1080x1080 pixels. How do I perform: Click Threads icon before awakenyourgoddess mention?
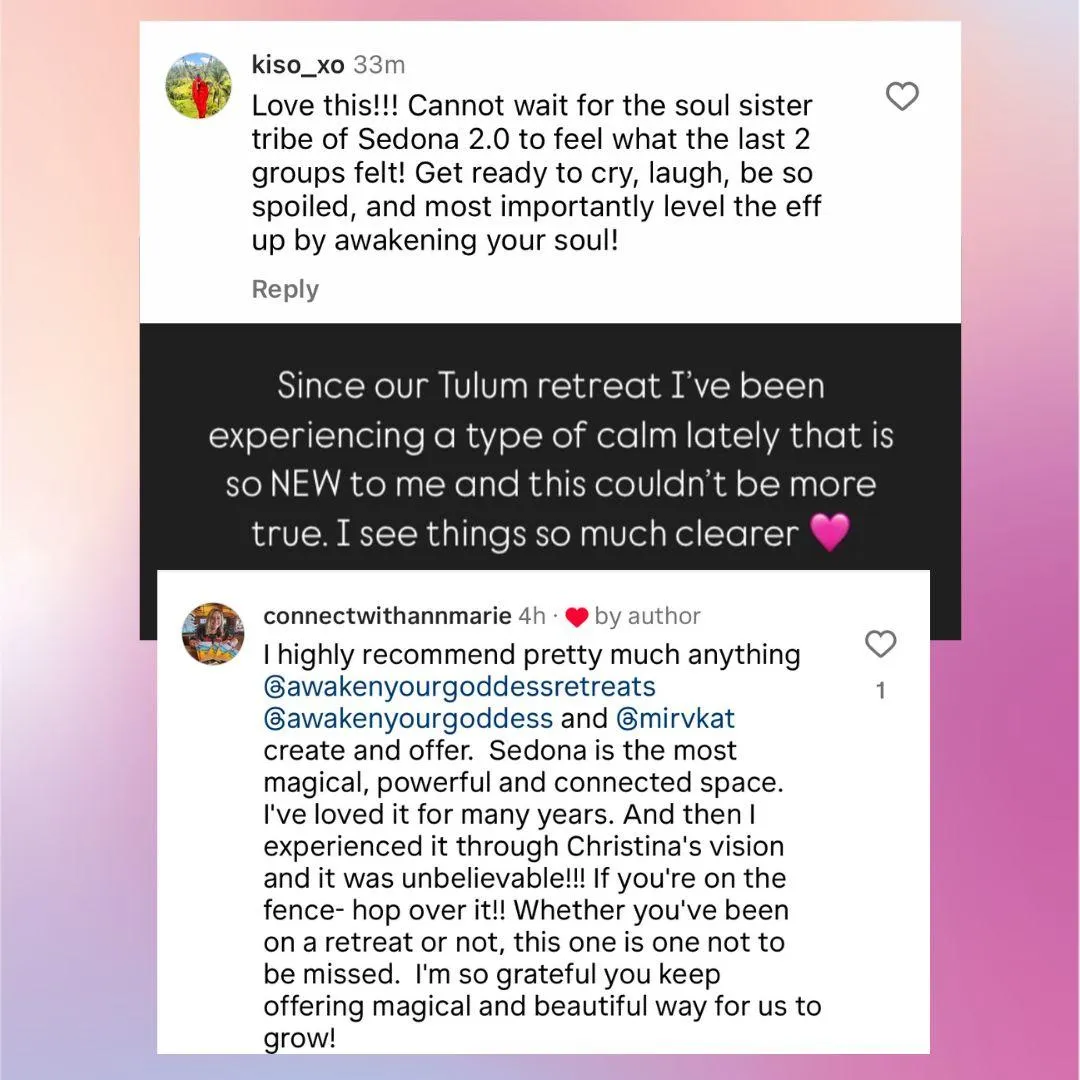coord(274,719)
